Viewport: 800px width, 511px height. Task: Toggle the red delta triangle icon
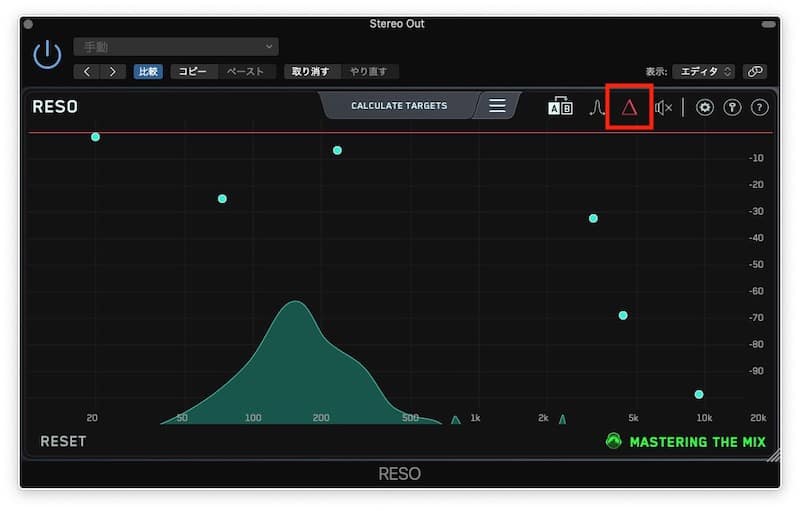[x=630, y=108]
